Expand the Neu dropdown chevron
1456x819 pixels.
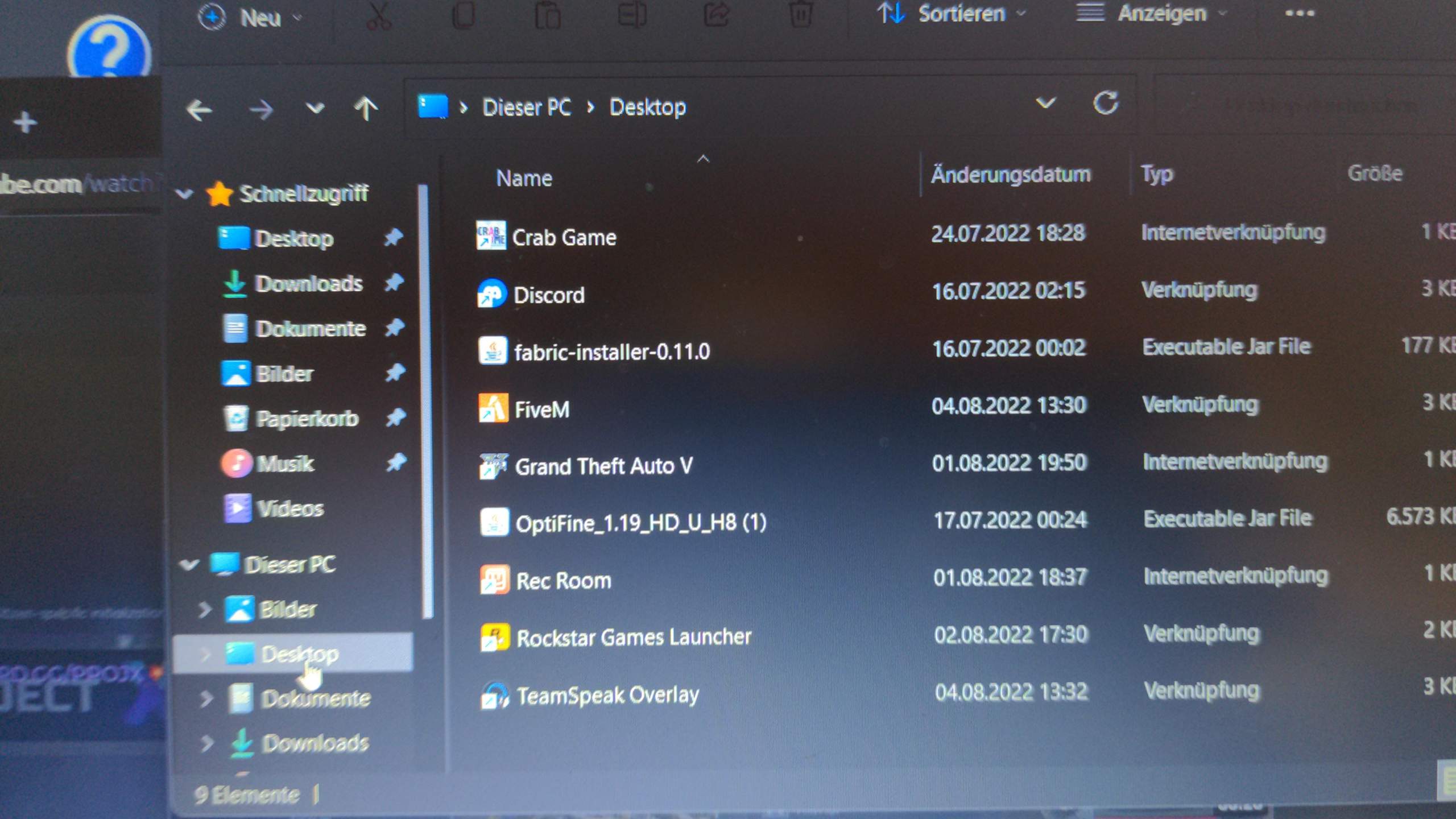299,16
